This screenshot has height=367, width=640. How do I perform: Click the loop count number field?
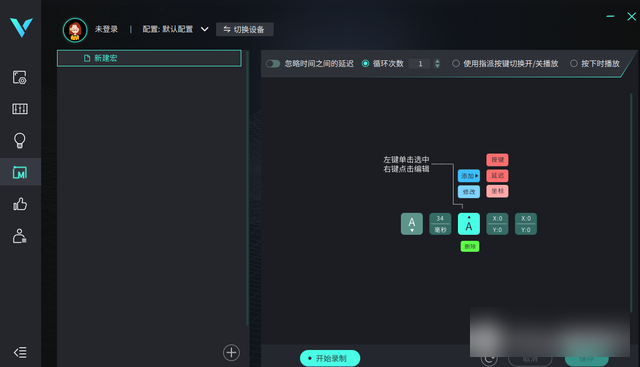tap(420, 64)
